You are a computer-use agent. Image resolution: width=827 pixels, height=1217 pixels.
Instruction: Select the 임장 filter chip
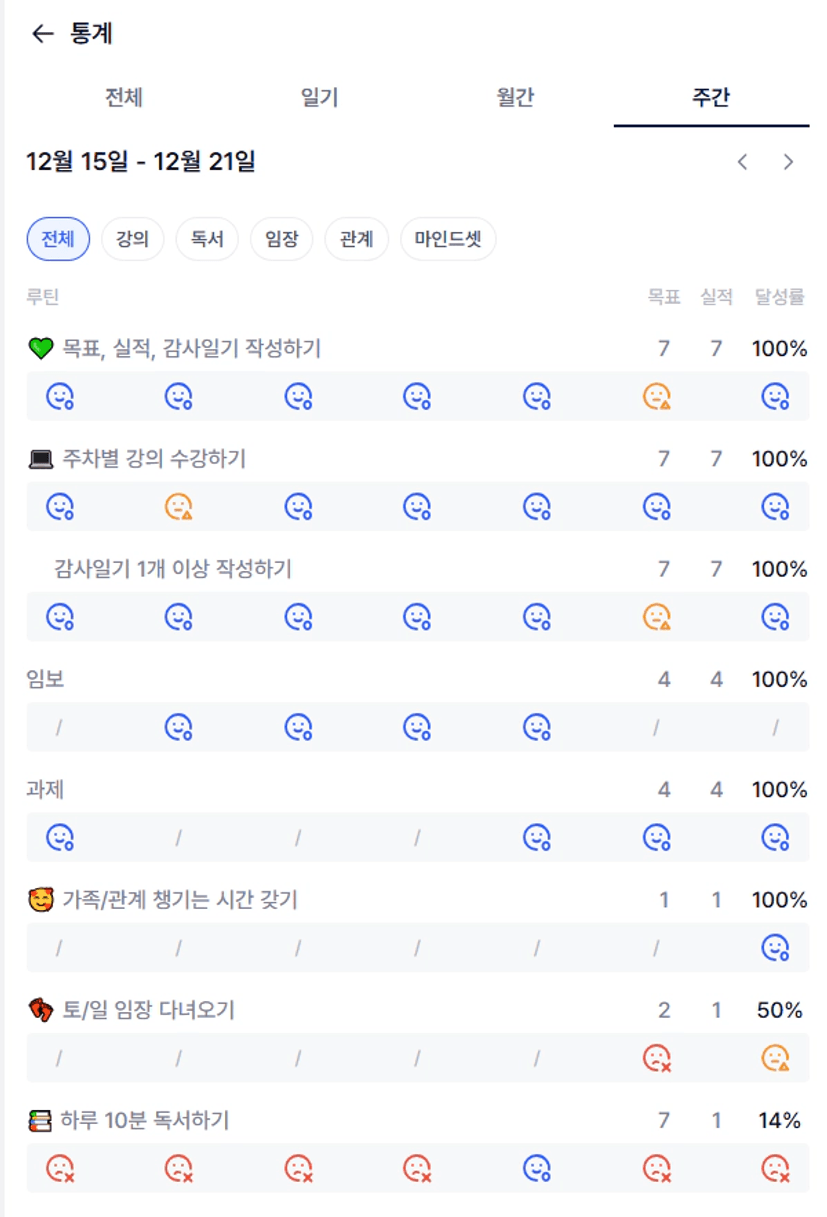[x=282, y=239]
